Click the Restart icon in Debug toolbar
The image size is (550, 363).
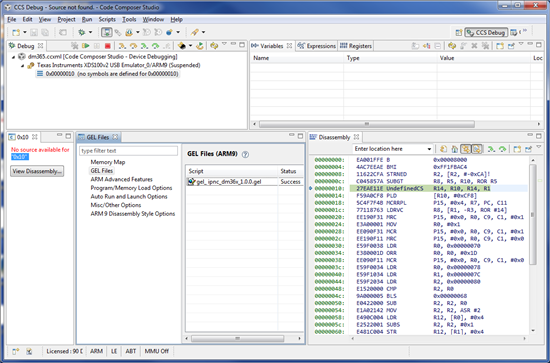click(200, 46)
